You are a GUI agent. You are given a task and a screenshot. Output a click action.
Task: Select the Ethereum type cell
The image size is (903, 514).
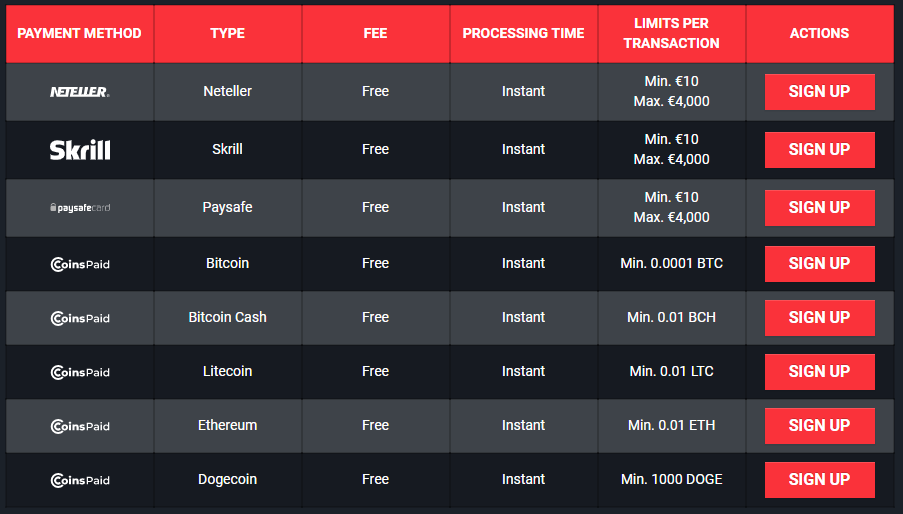click(227, 426)
